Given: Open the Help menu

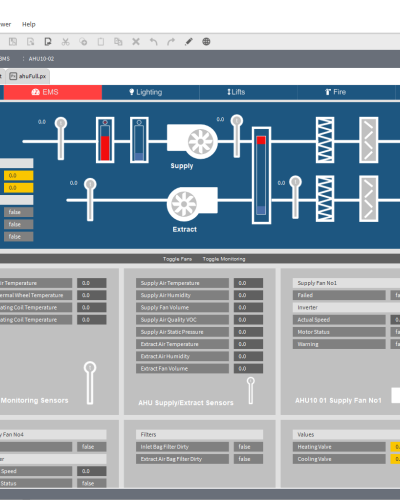Looking at the screenshot, I should (29, 24).
